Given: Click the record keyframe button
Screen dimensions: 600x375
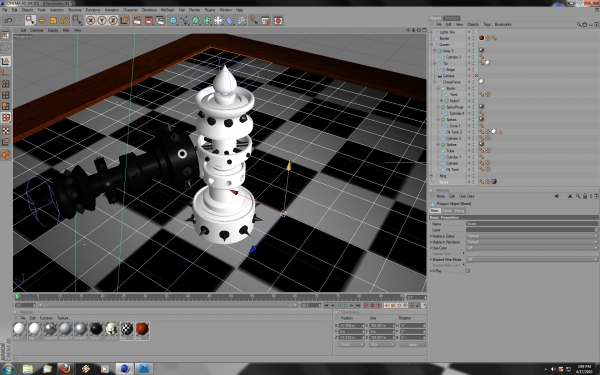Looking at the screenshot, I should [x=365, y=305].
